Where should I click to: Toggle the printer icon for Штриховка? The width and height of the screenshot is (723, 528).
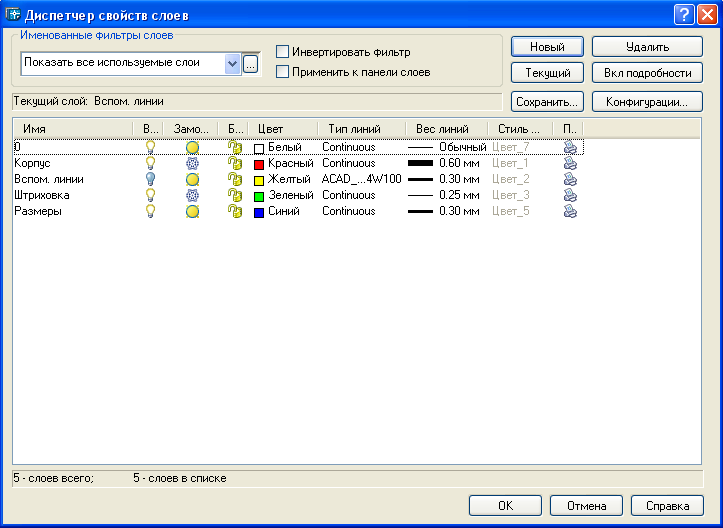click(x=570, y=196)
